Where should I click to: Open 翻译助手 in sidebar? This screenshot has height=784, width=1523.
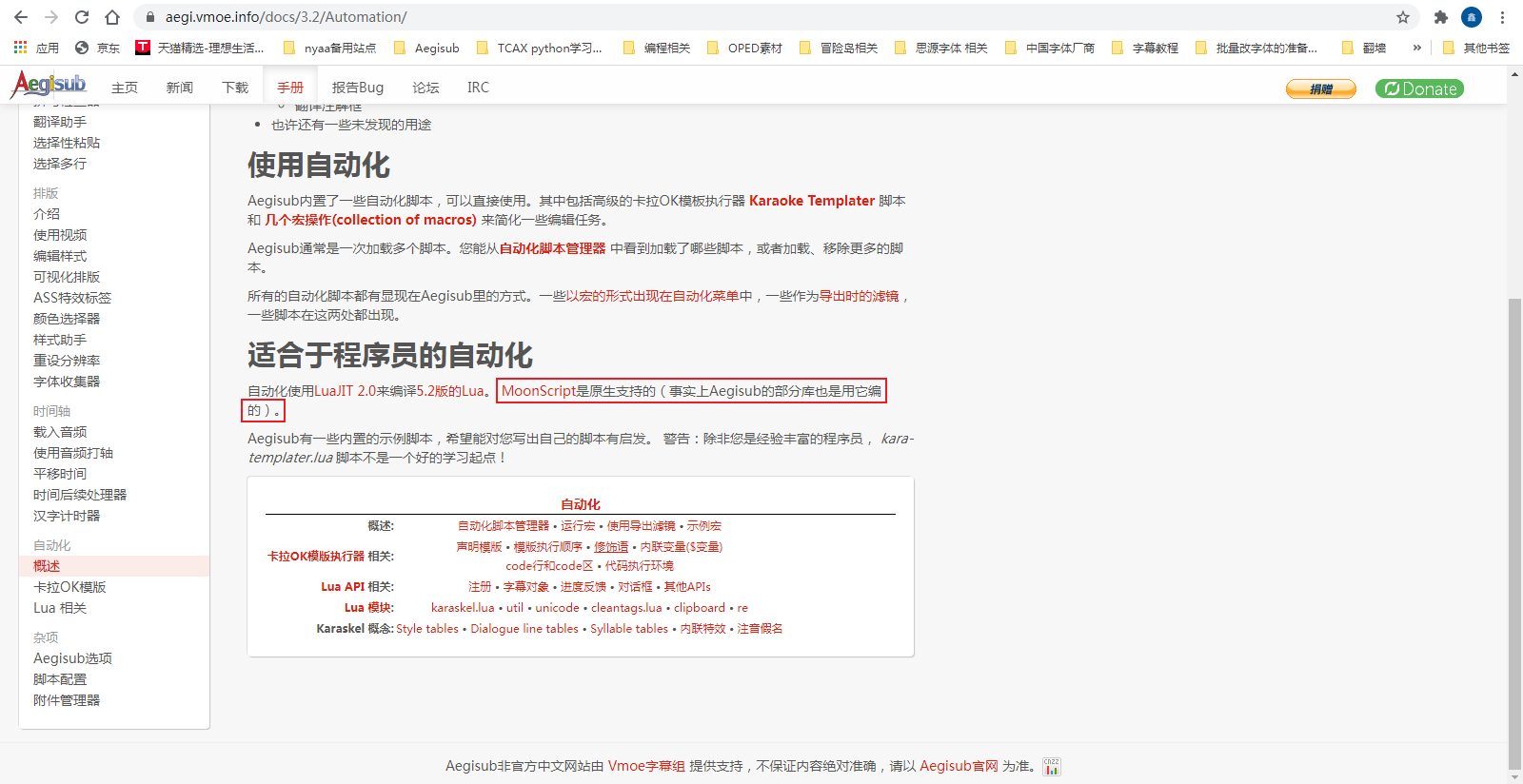click(x=60, y=122)
